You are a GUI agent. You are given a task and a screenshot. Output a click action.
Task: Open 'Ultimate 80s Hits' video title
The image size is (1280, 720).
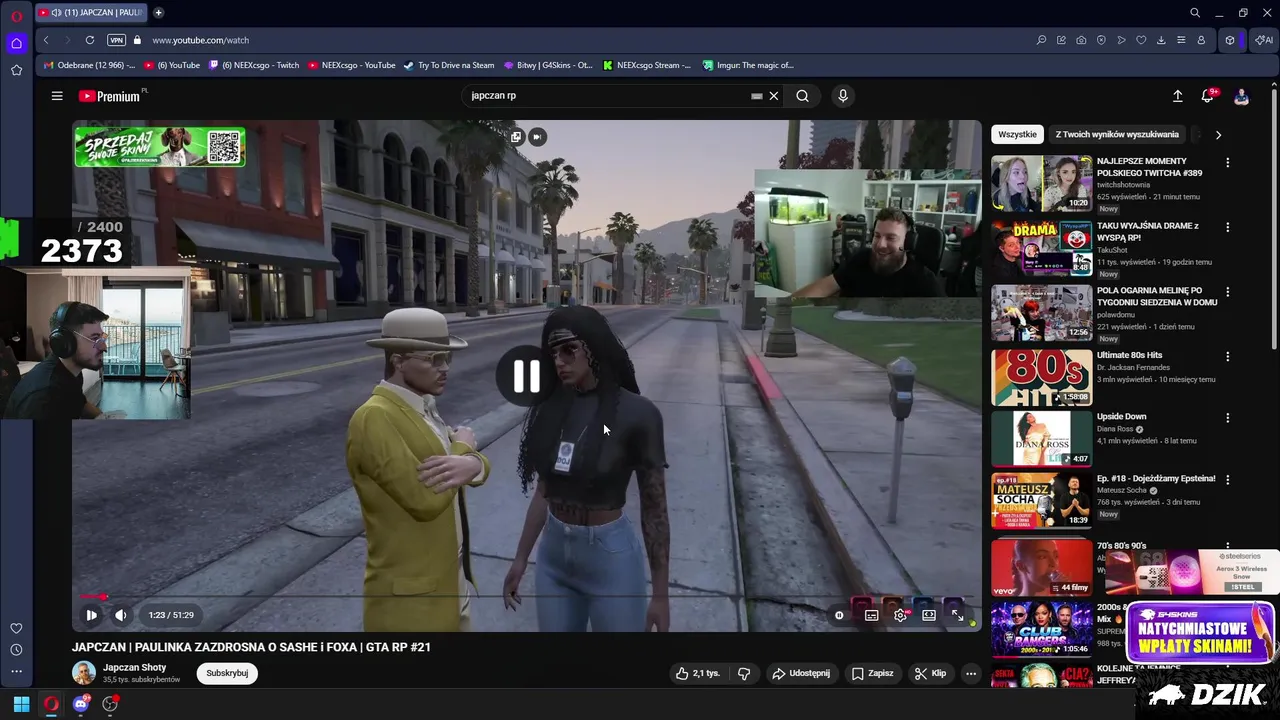pos(1129,355)
